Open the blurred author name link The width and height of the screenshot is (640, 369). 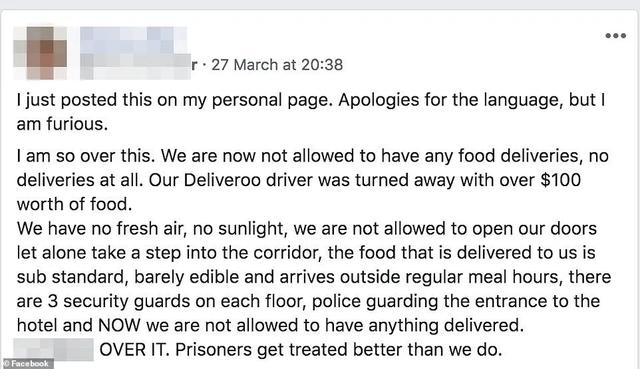[135, 53]
